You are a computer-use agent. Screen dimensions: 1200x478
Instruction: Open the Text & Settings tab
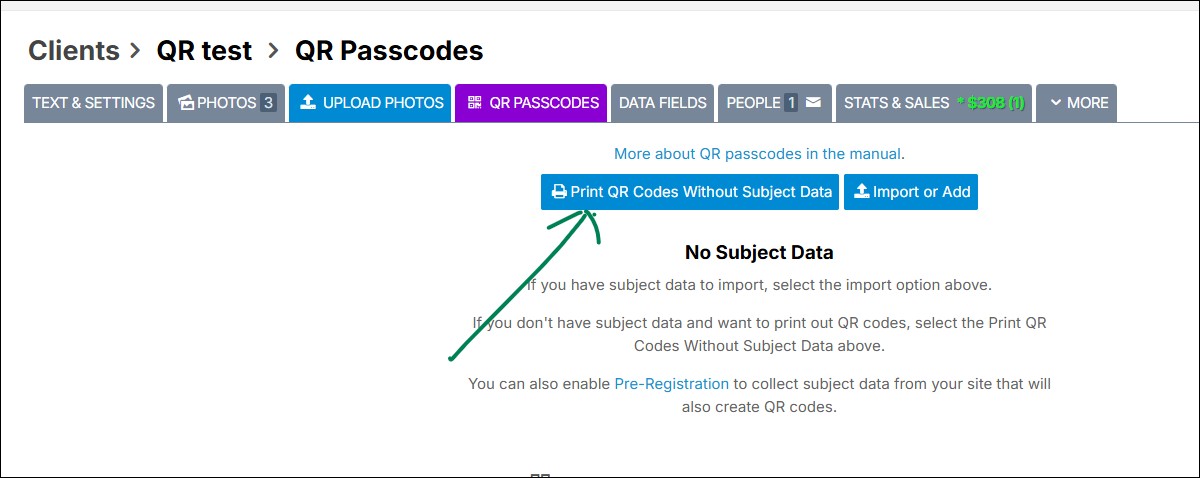click(93, 103)
